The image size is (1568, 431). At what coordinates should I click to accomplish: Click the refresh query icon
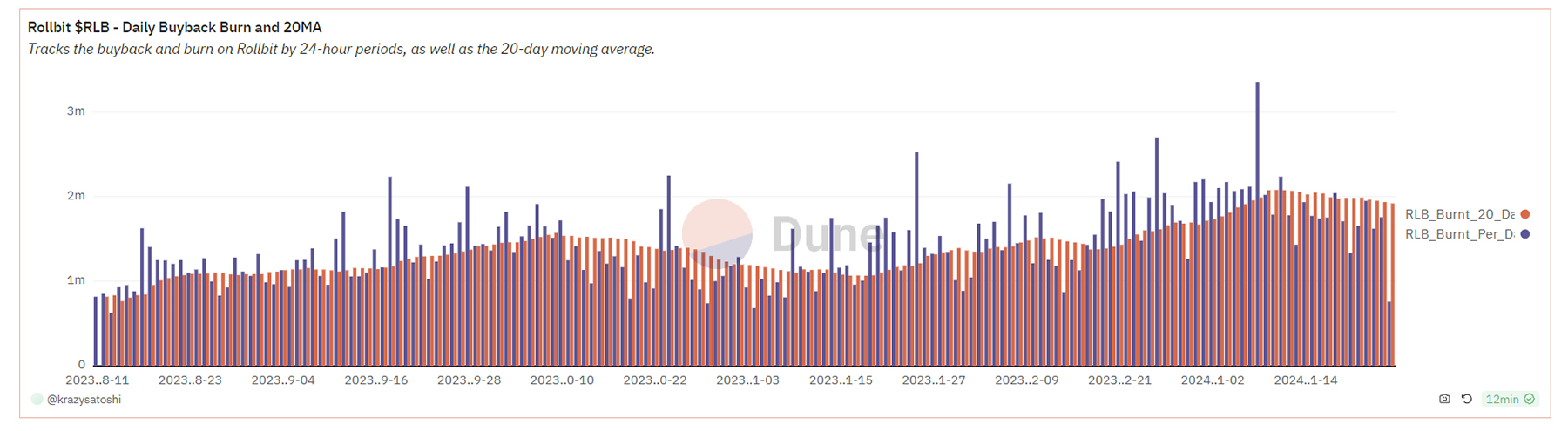pos(1466,399)
